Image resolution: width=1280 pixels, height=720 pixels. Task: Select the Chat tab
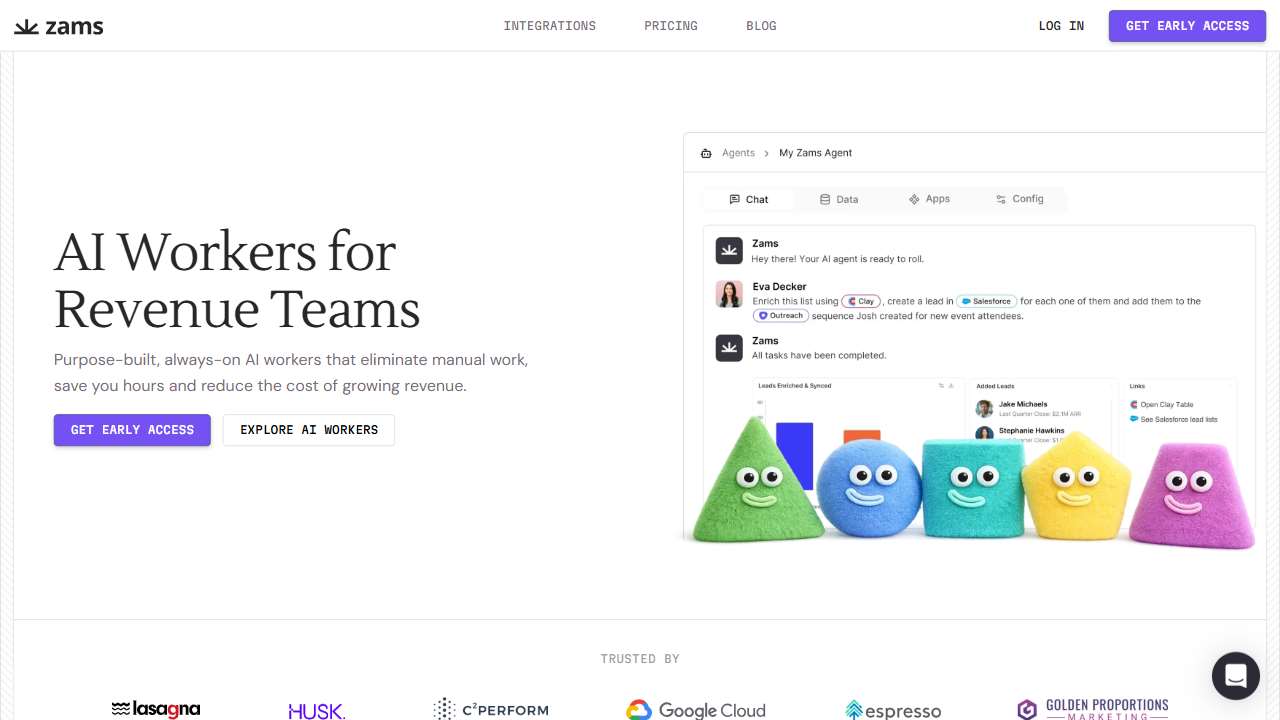point(748,199)
